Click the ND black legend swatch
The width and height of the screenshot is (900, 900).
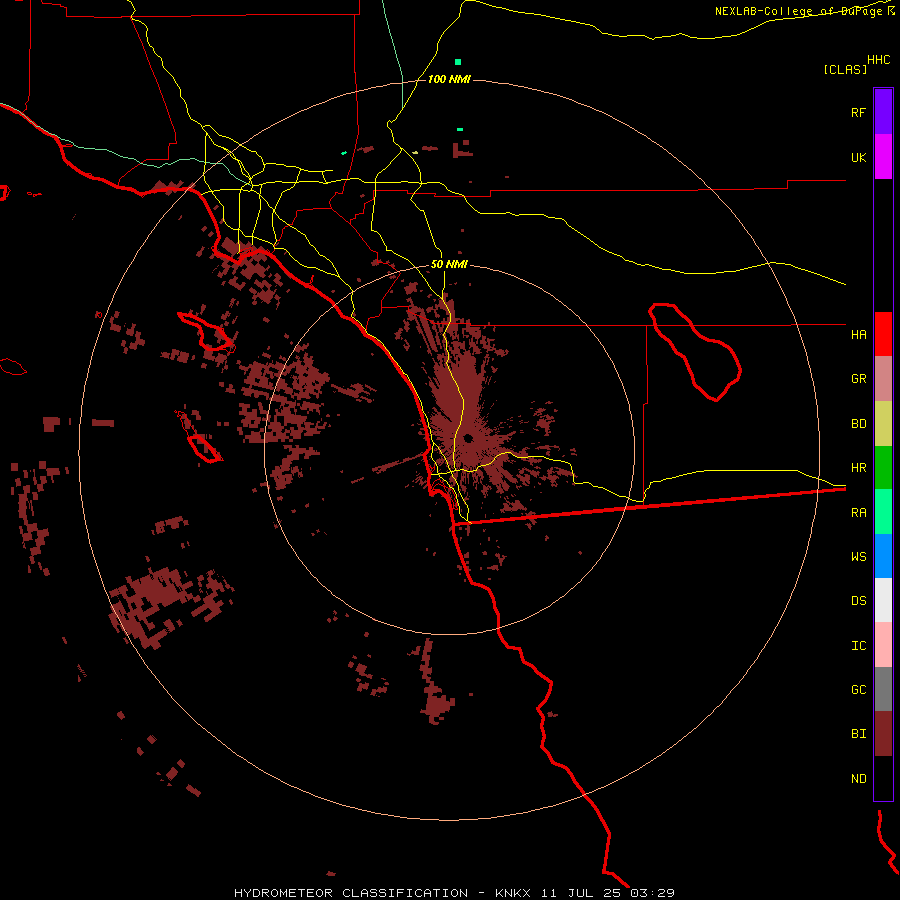[x=883, y=778]
